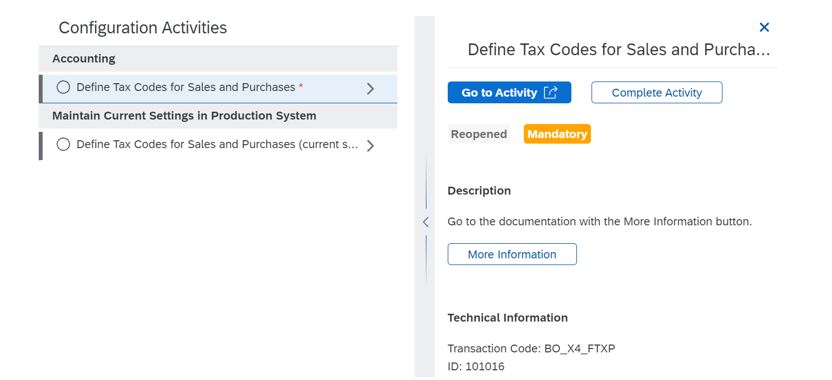The height and width of the screenshot is (380, 832).
Task: Select the status circle of the current settings activity
Action: [63, 144]
